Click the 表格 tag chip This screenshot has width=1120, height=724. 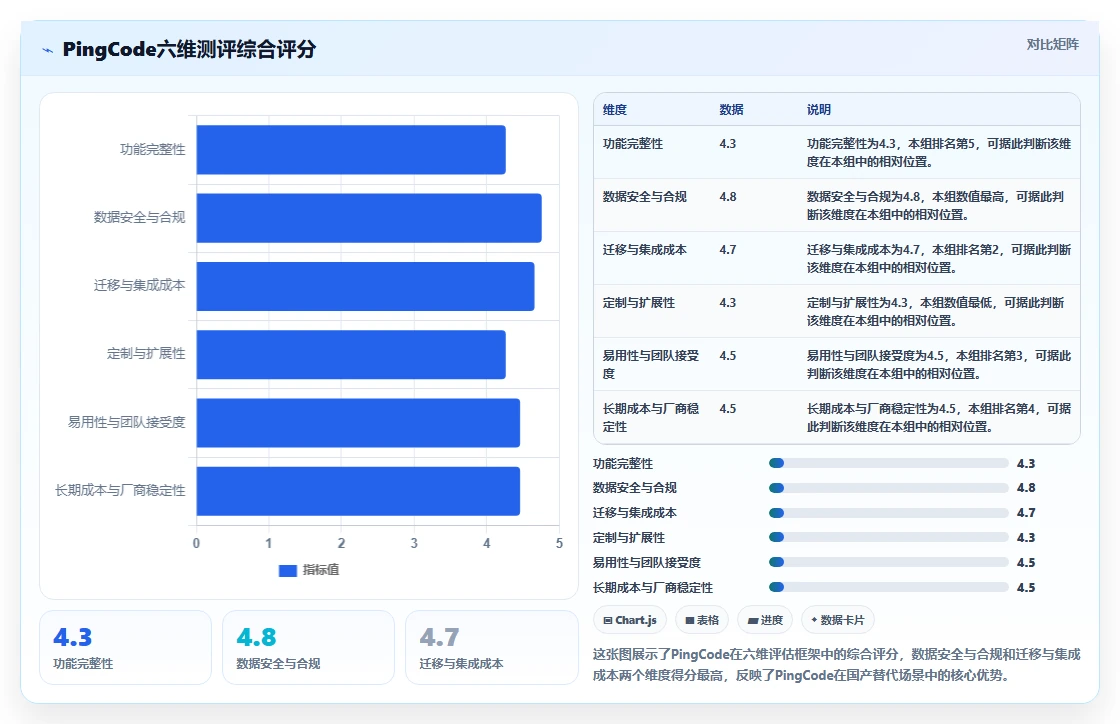coord(701,620)
